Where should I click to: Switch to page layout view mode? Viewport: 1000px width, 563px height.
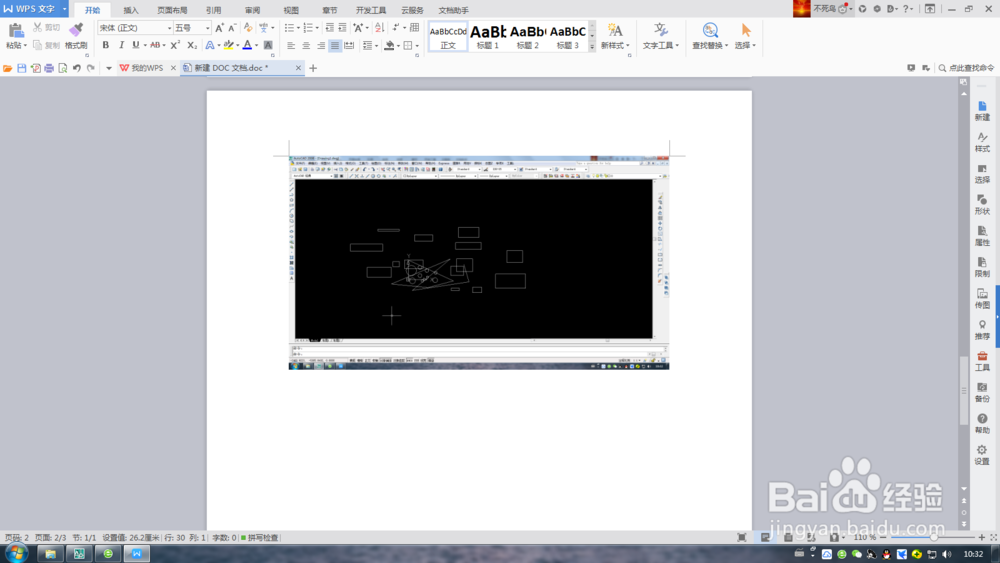(x=765, y=537)
